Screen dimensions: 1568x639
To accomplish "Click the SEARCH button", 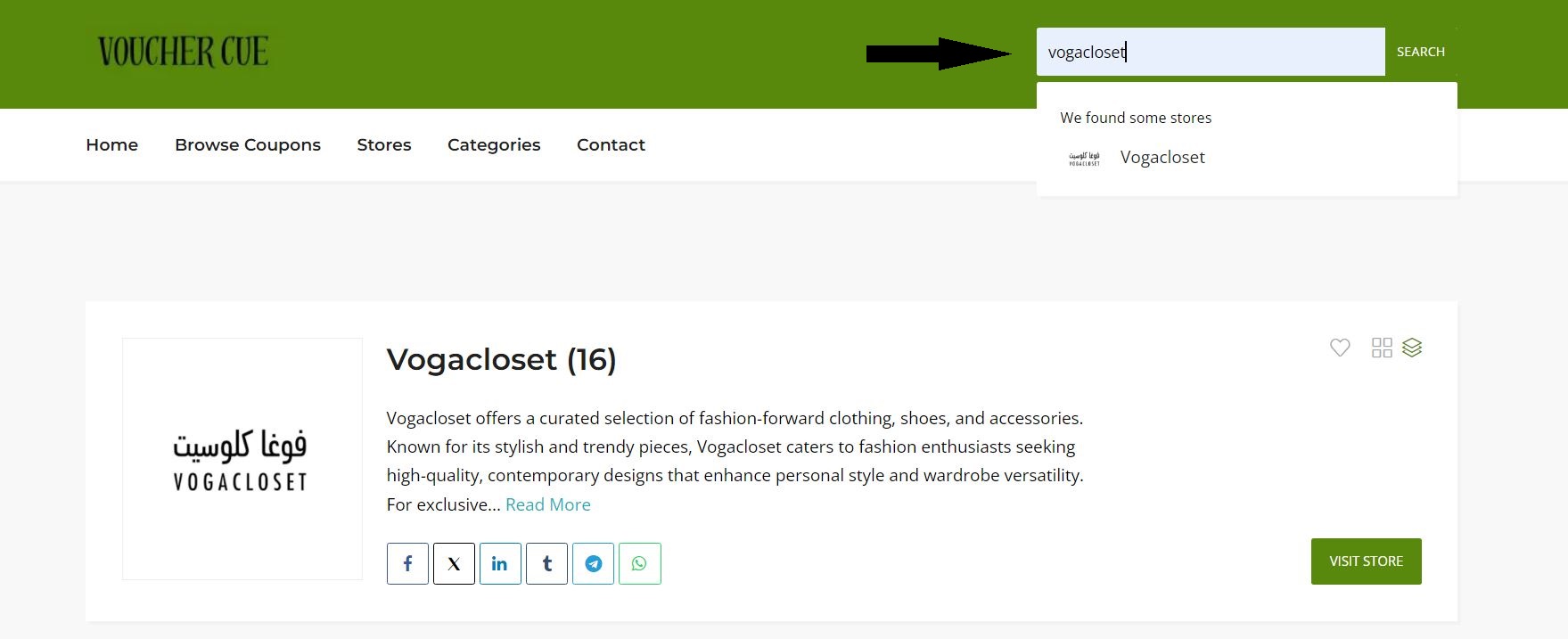I will click(1420, 51).
